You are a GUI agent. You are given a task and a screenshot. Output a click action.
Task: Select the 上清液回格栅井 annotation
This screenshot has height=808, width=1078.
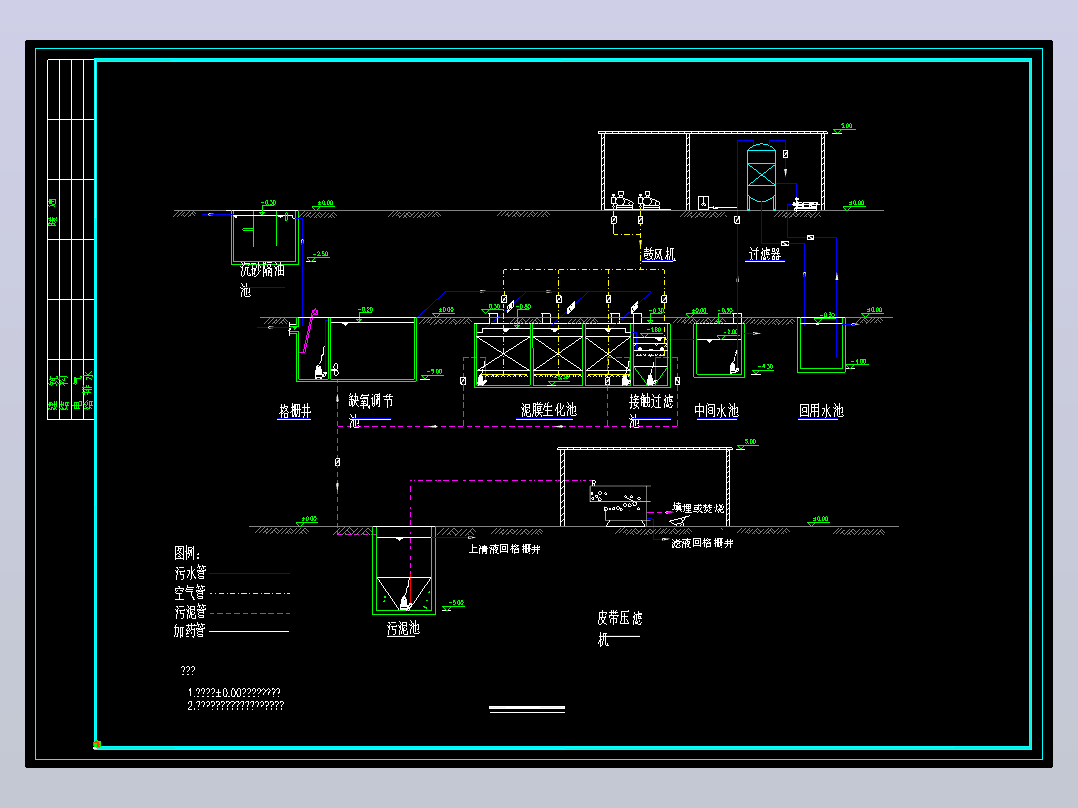(x=505, y=549)
